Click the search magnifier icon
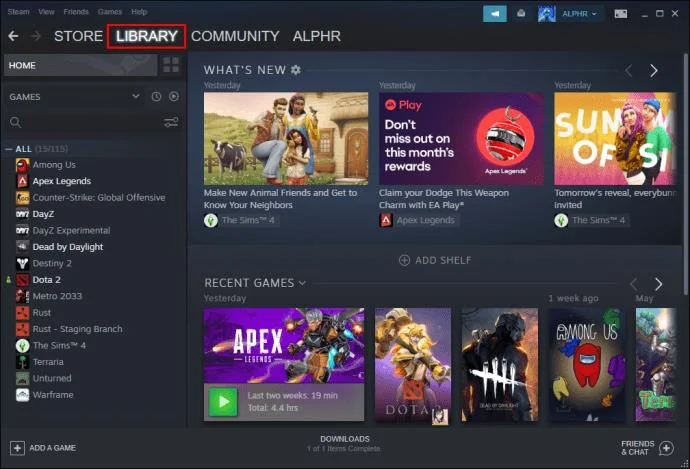This screenshot has width=690, height=469. click(x=15, y=122)
